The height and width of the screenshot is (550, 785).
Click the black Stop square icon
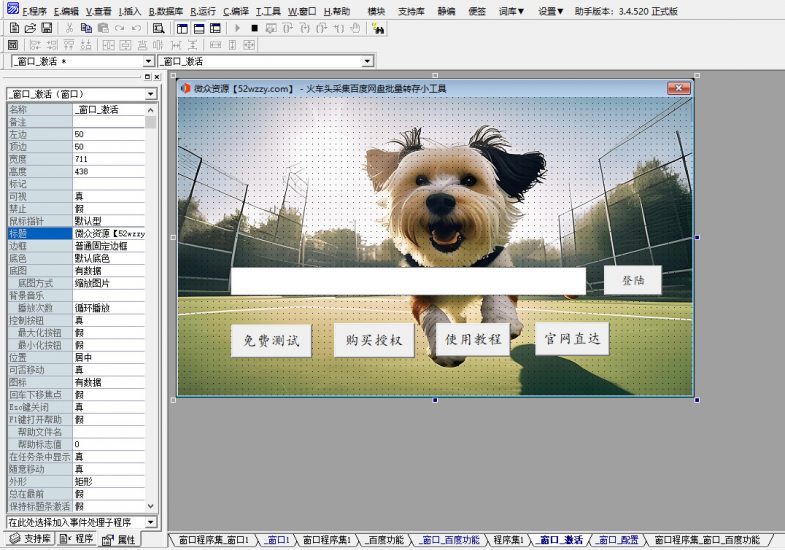click(x=255, y=28)
